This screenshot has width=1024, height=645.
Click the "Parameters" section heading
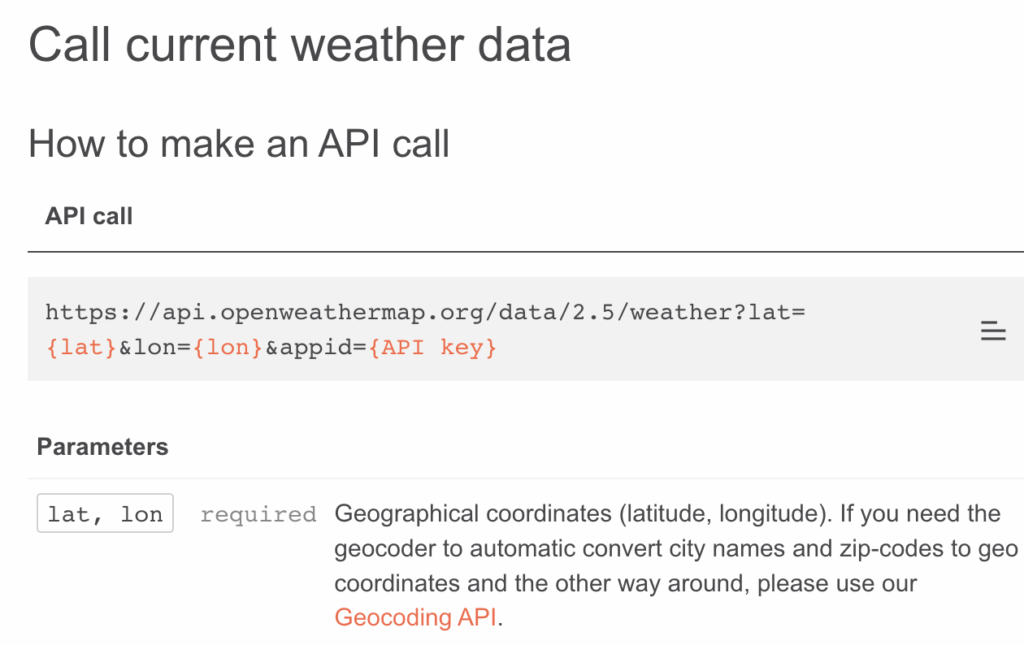[102, 446]
